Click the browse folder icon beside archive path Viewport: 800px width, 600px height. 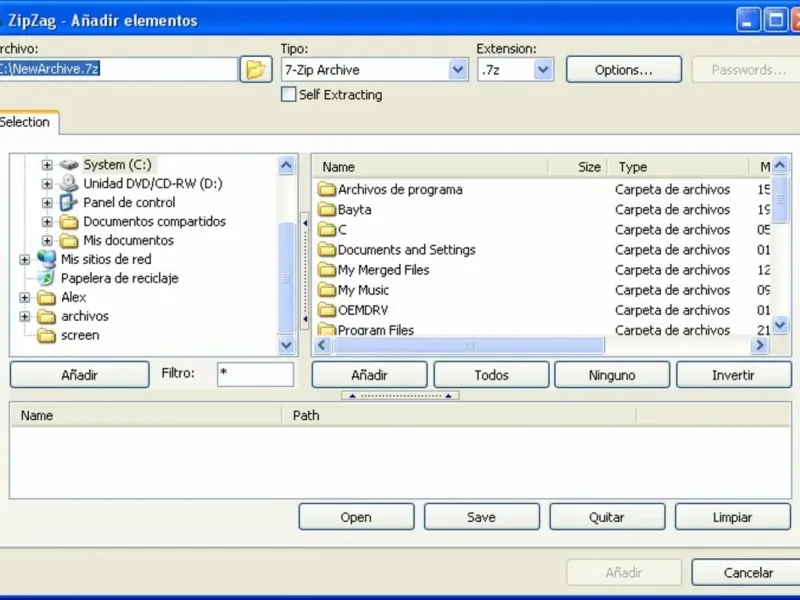(x=255, y=69)
